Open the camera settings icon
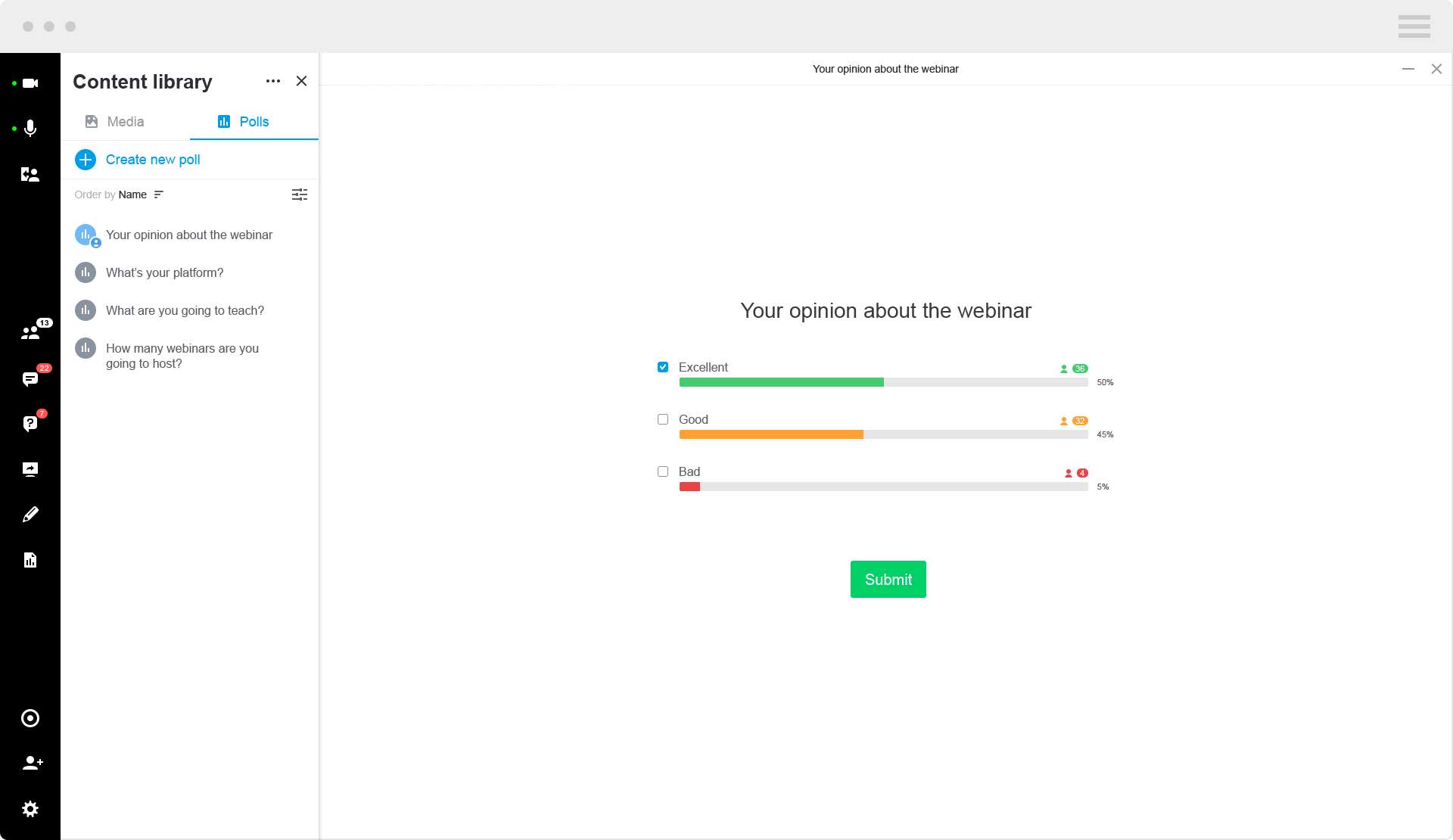This screenshot has height=840, width=1453. tap(30, 83)
